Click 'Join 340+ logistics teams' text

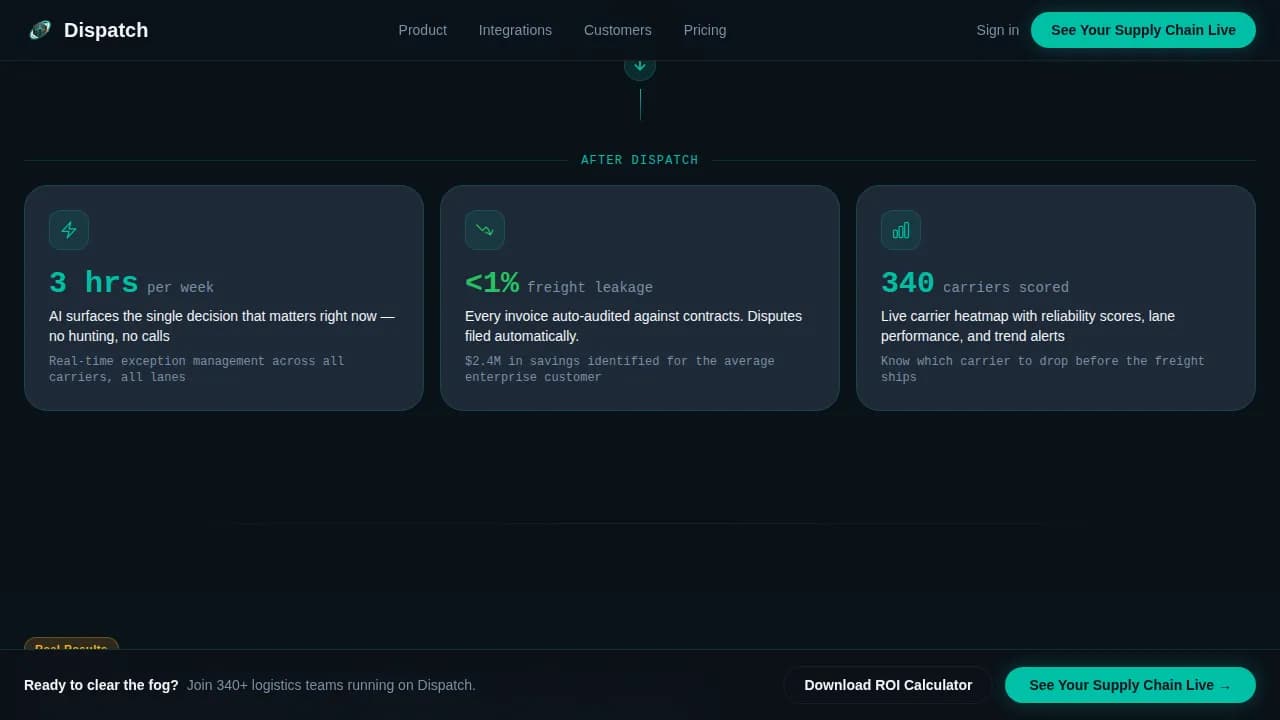coord(331,685)
